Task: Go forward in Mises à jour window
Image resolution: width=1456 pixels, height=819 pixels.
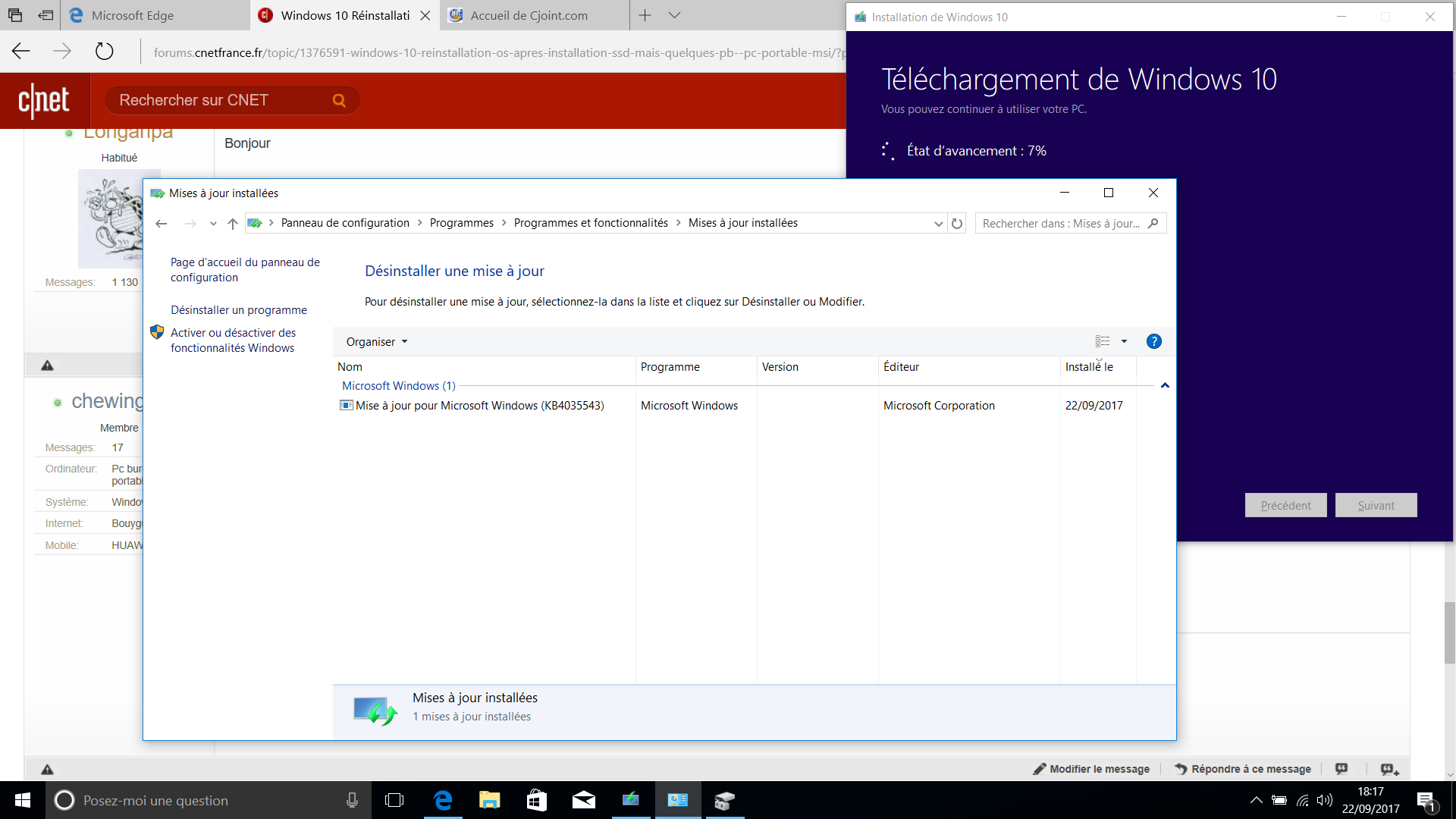Action: click(190, 223)
